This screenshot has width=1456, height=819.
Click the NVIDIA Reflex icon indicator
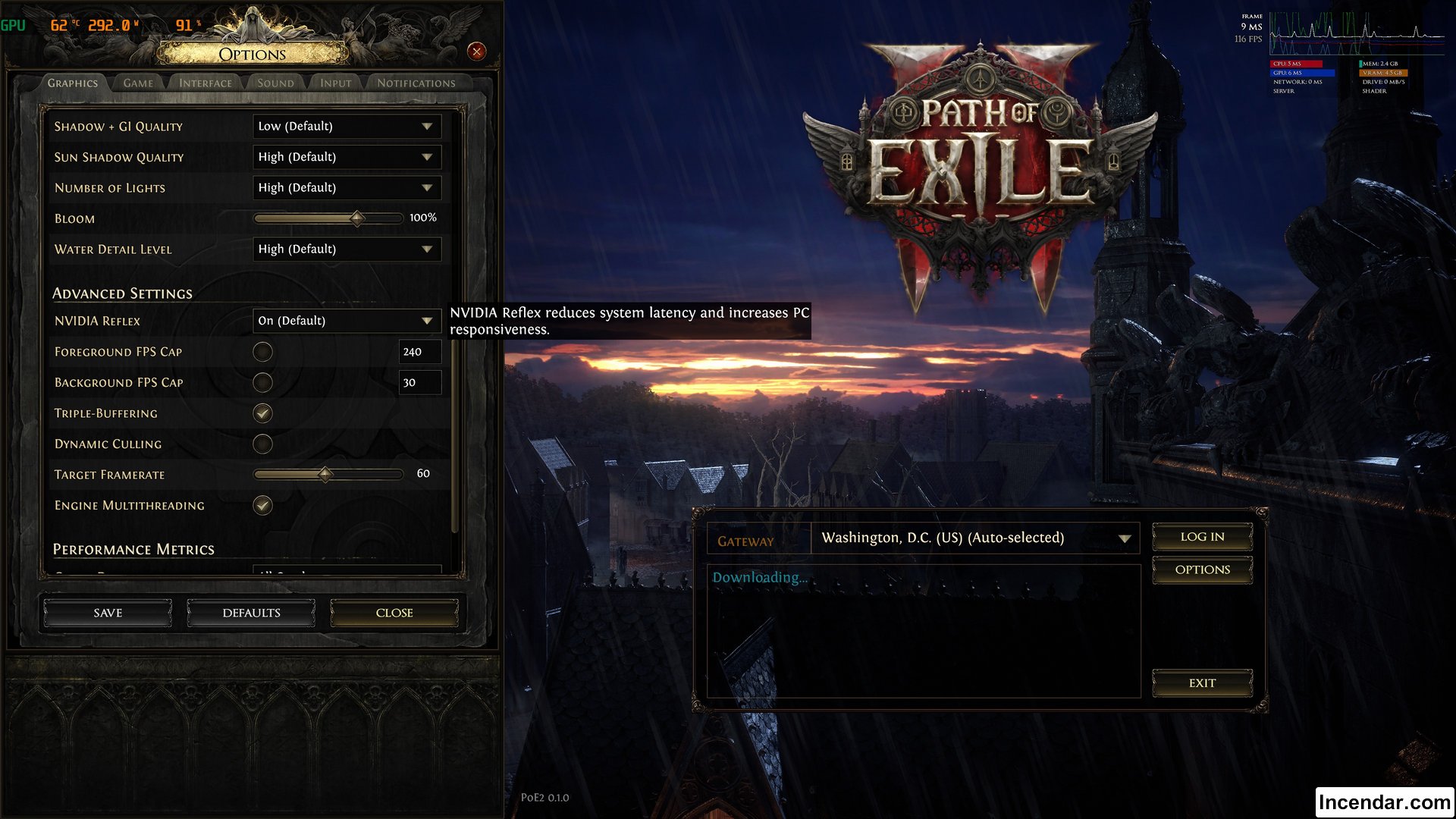pyautogui.click(x=427, y=320)
